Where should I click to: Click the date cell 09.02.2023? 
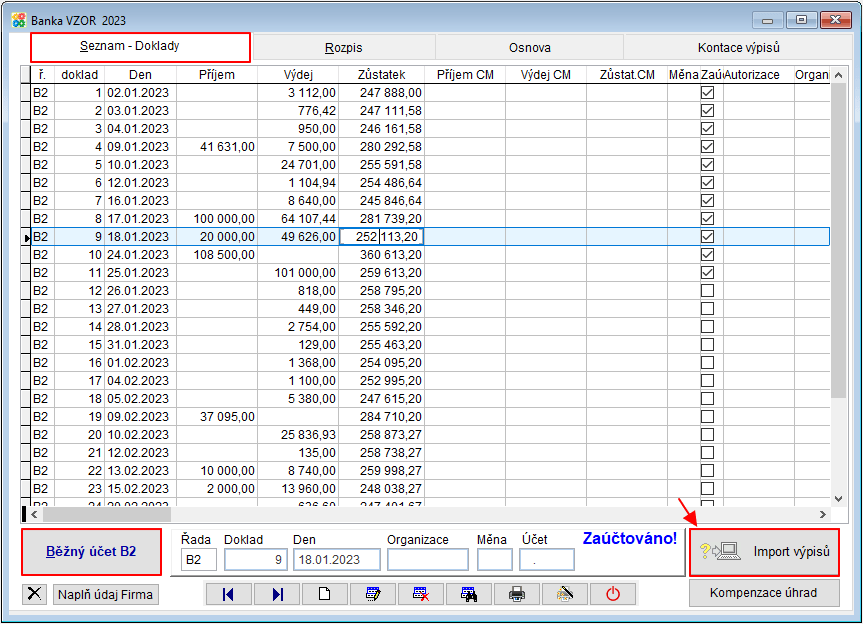[x=140, y=417]
